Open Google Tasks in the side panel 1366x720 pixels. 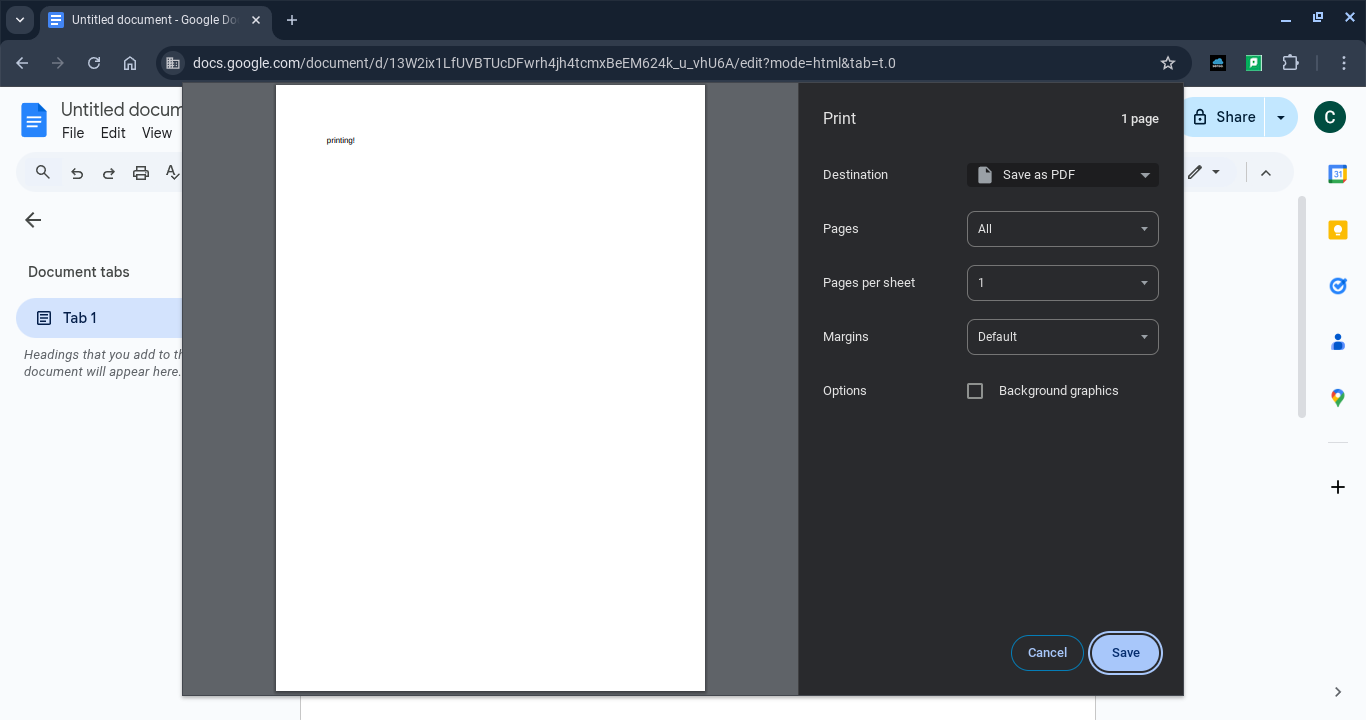click(1337, 286)
